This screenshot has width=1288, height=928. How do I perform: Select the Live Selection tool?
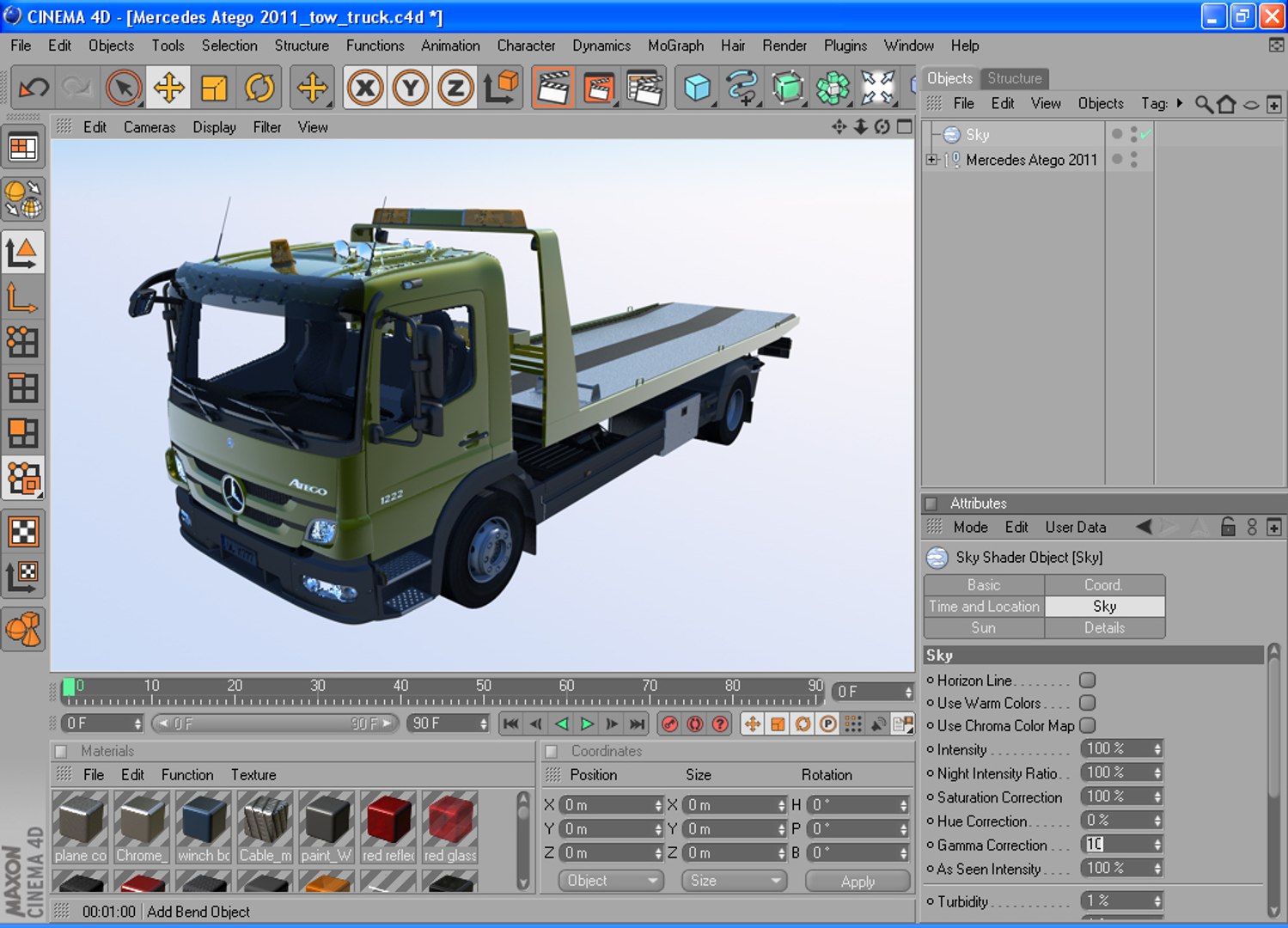coord(124,88)
